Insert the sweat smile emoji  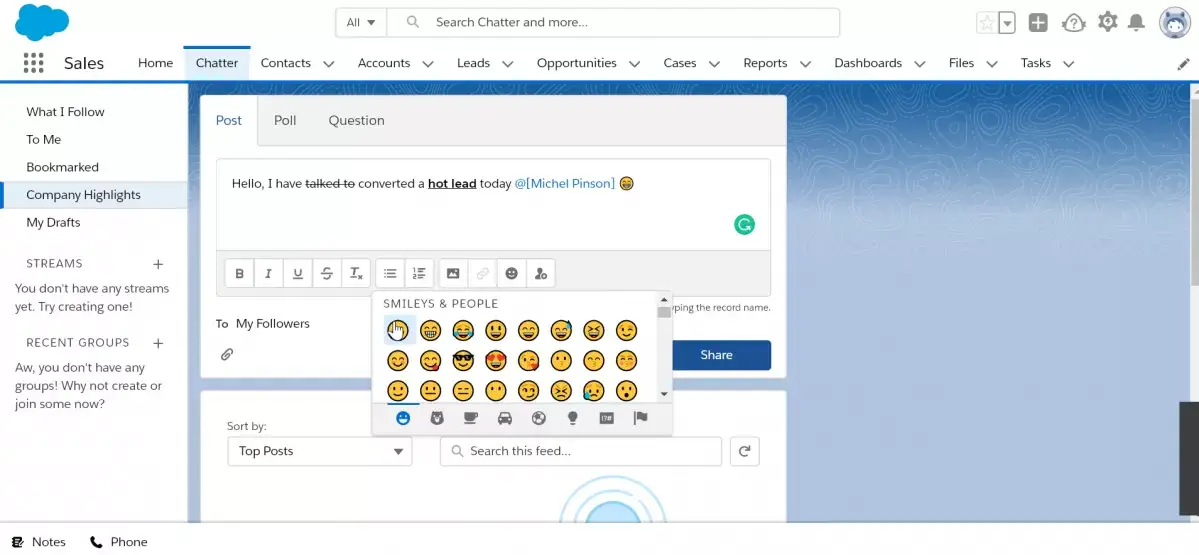[x=561, y=330]
